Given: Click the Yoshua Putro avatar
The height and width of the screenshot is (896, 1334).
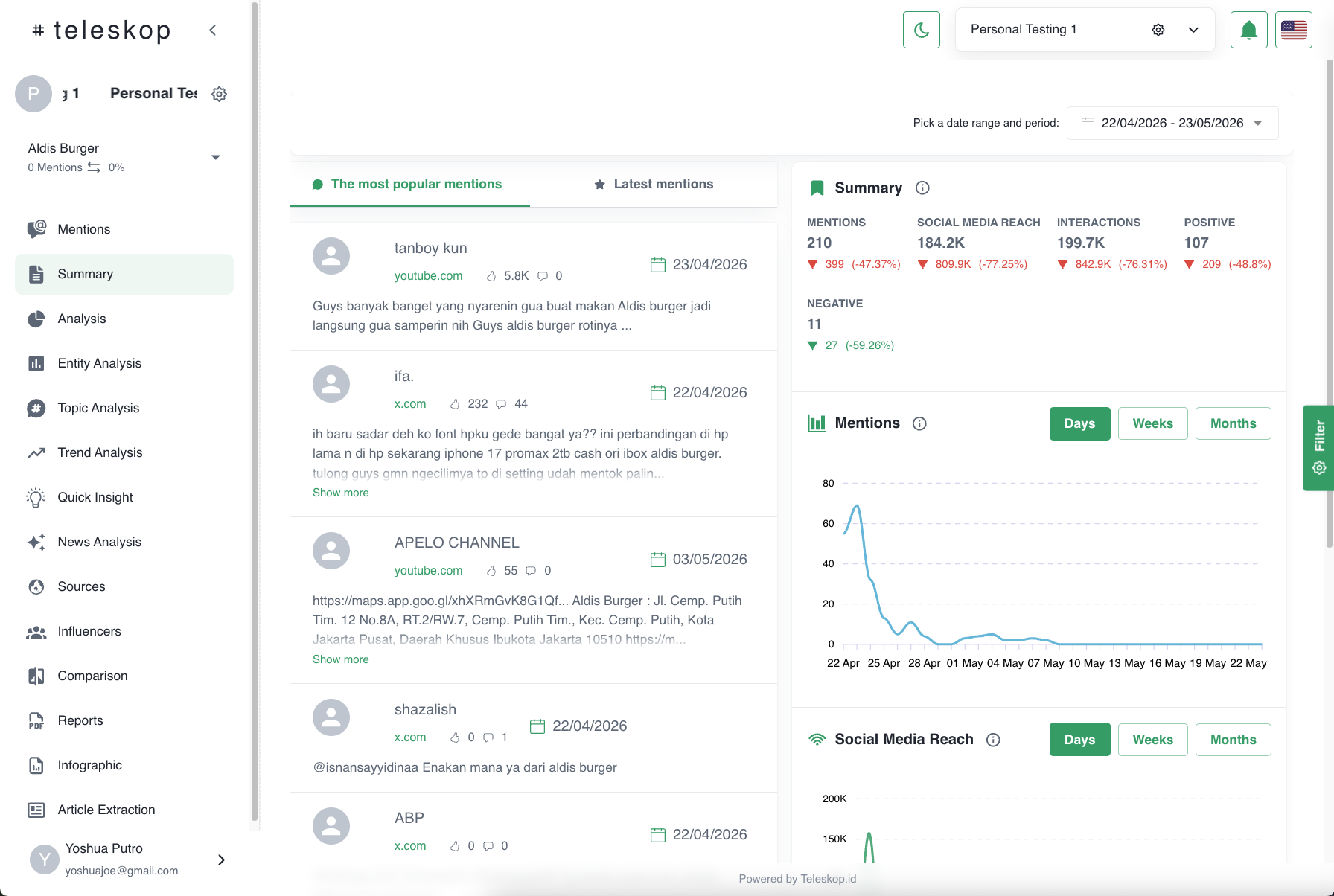Looking at the screenshot, I should [45, 860].
